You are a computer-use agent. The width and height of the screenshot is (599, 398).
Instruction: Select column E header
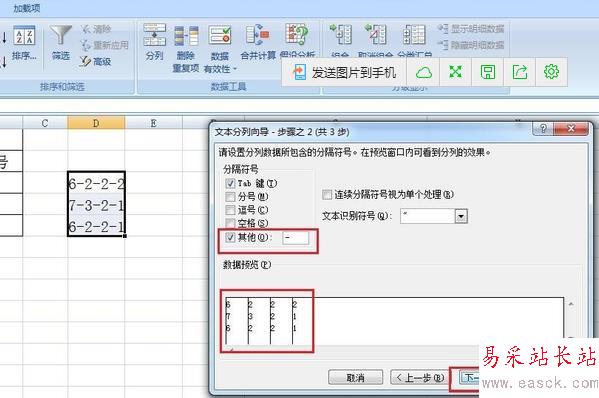(154, 123)
